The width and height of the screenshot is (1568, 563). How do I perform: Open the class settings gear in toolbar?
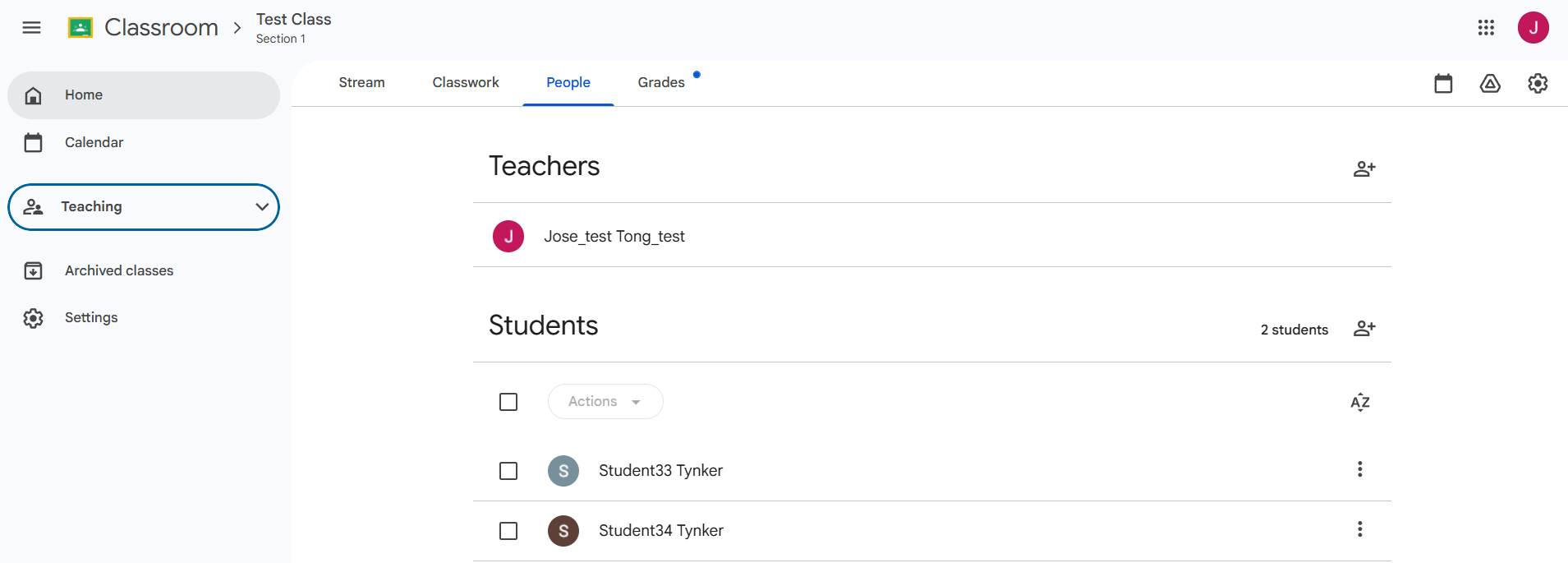point(1538,83)
